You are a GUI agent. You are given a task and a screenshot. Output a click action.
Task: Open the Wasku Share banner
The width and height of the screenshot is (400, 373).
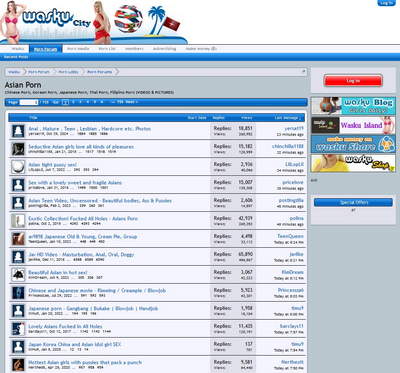pos(353,144)
